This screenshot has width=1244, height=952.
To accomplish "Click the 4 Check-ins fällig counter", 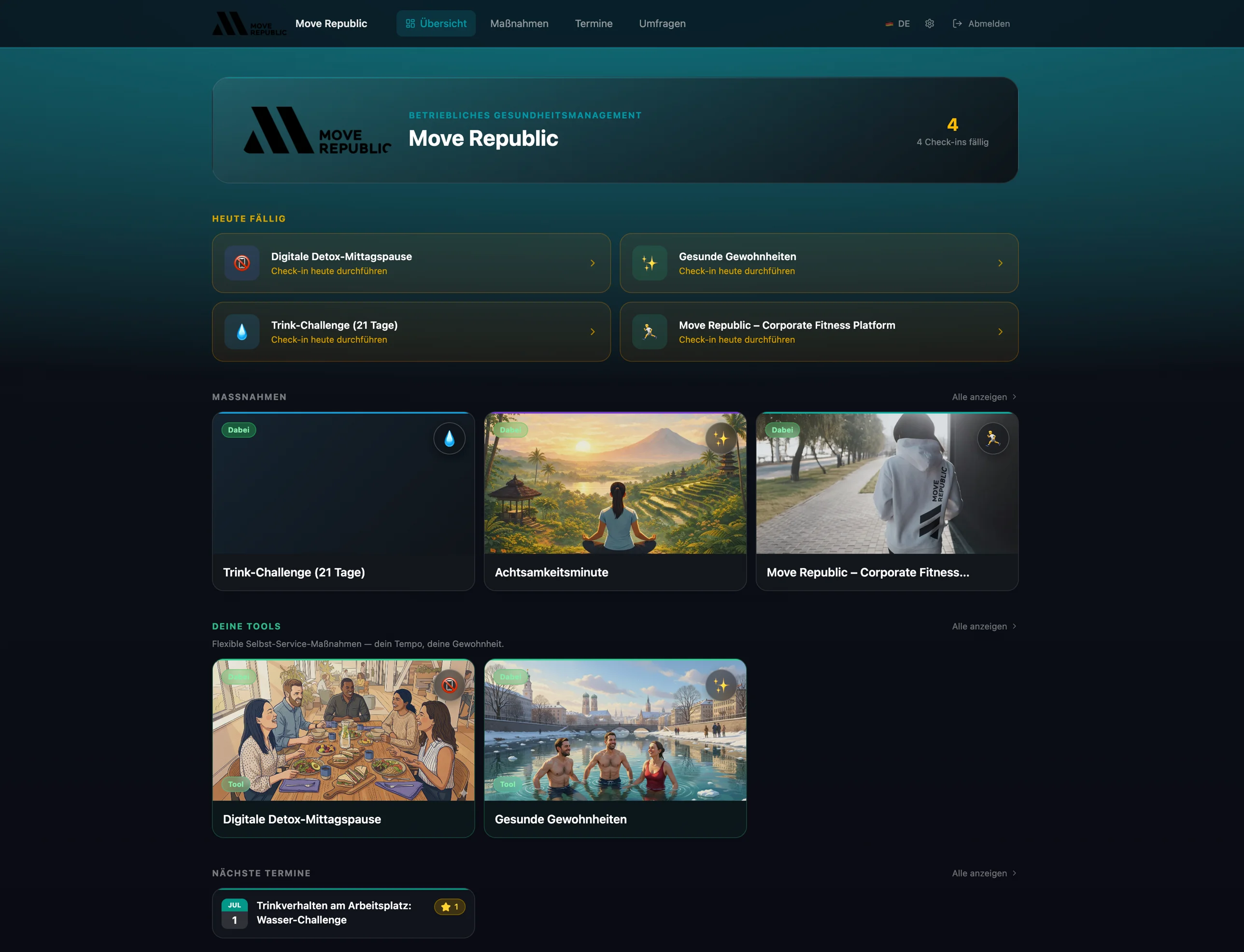I will tap(952, 131).
